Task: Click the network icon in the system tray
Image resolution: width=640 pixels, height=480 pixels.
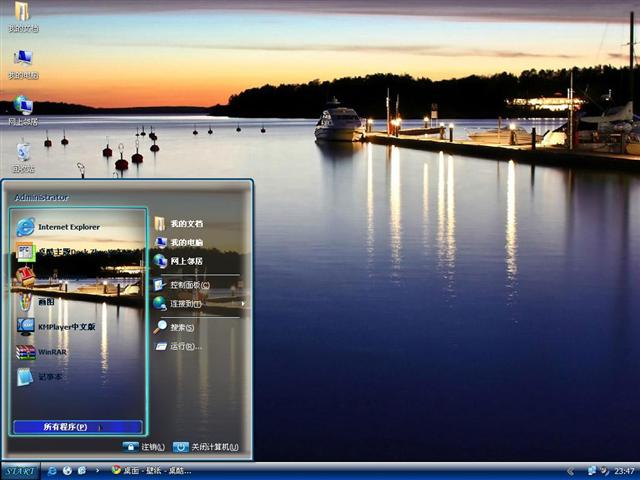Action: 592,470
